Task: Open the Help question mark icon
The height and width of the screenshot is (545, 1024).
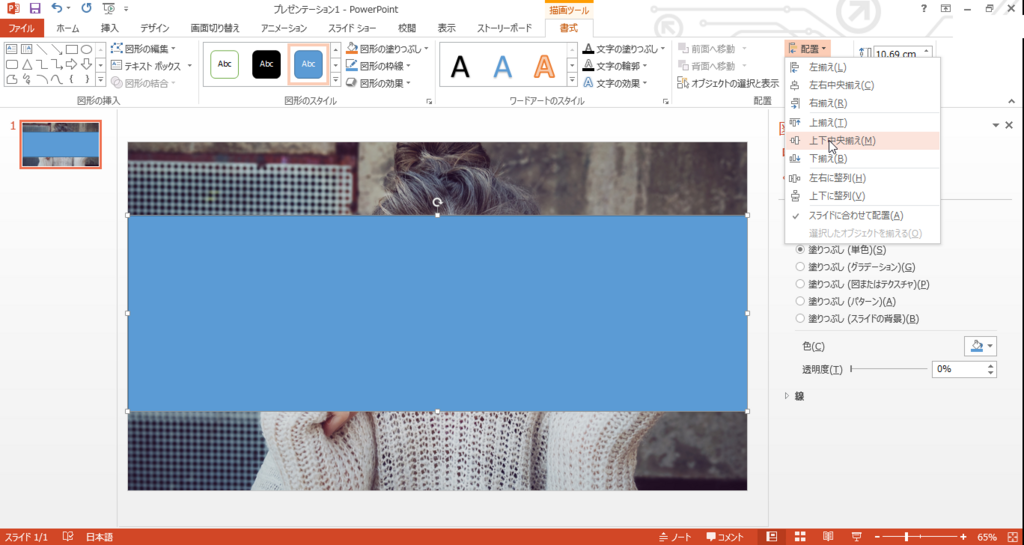Action: coord(923,8)
